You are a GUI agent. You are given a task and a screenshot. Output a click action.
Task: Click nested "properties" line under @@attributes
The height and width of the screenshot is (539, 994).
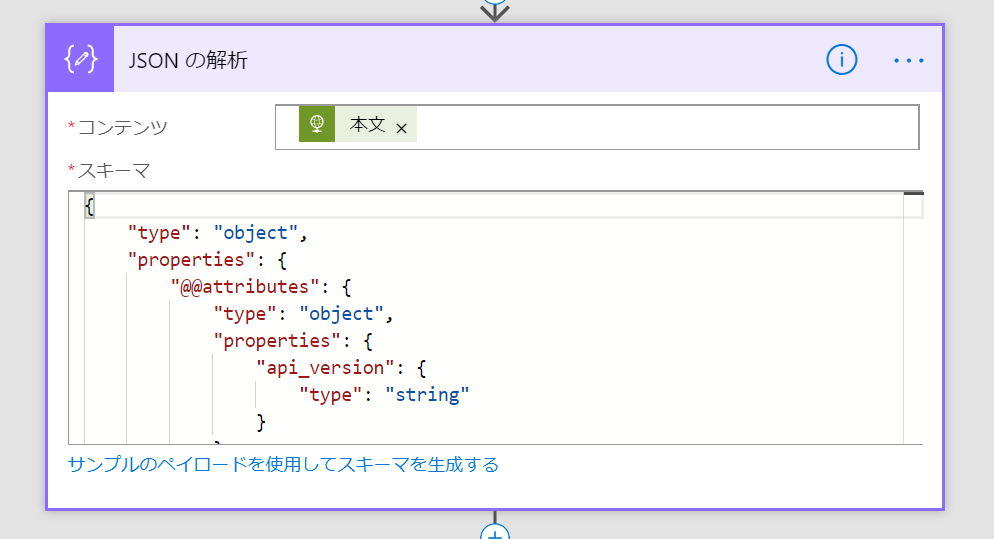[293, 341]
